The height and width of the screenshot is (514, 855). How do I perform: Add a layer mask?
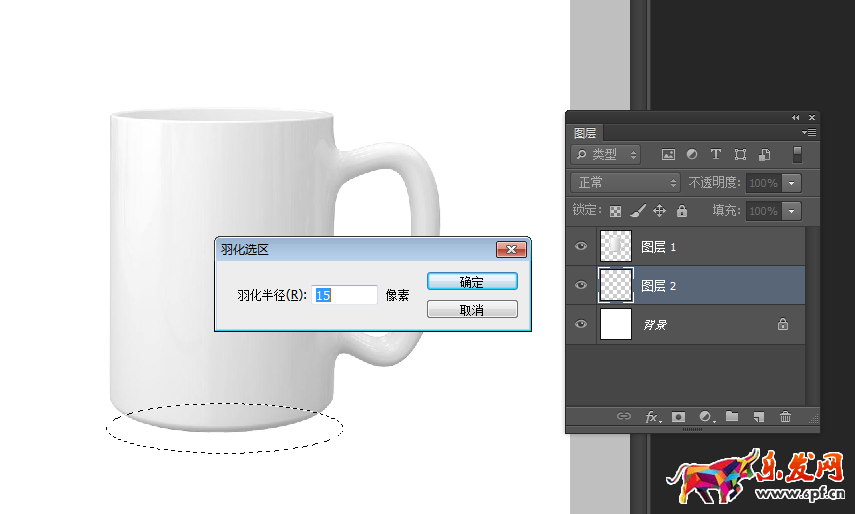[679, 417]
